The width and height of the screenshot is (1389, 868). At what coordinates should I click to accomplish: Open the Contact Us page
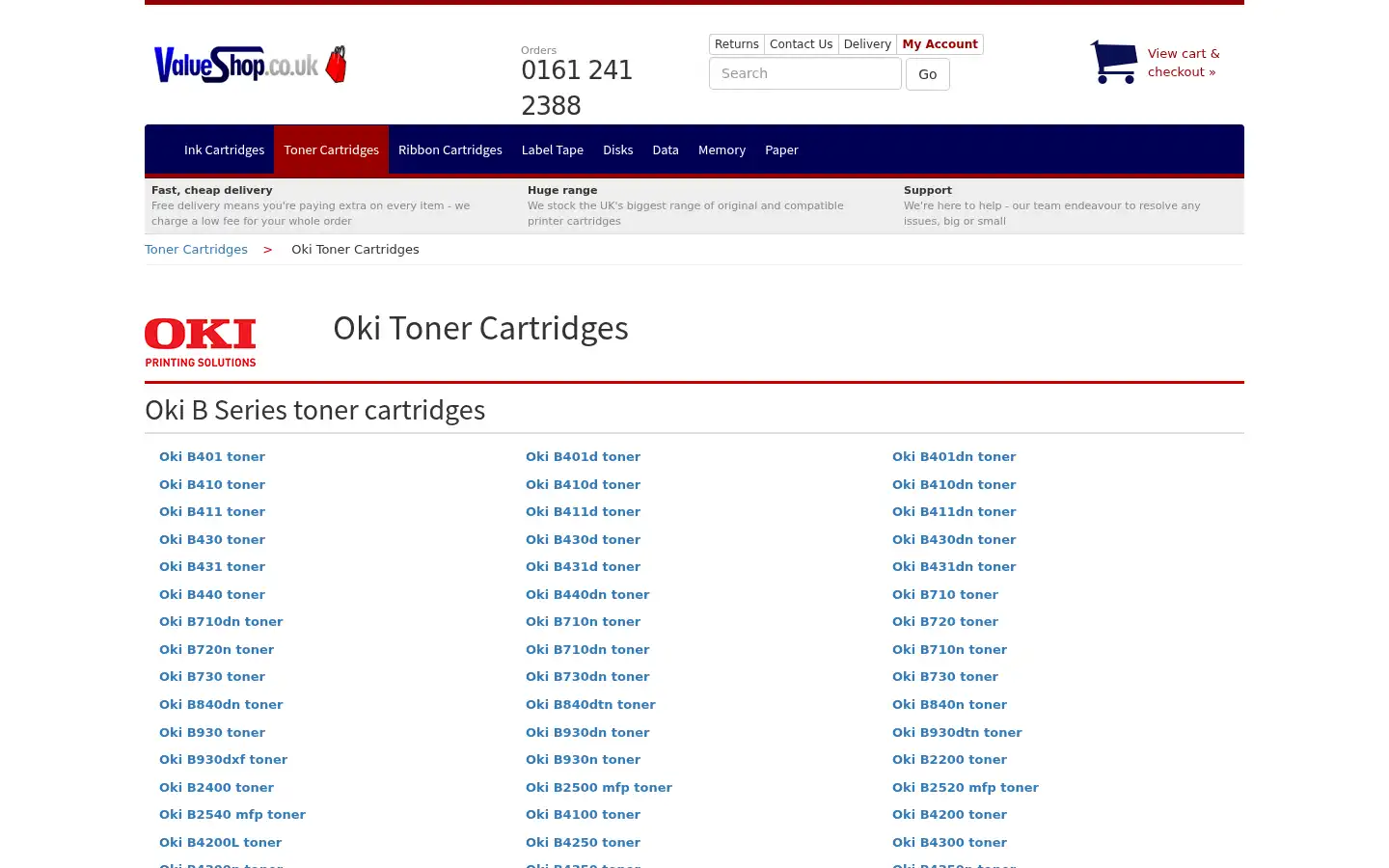801,44
